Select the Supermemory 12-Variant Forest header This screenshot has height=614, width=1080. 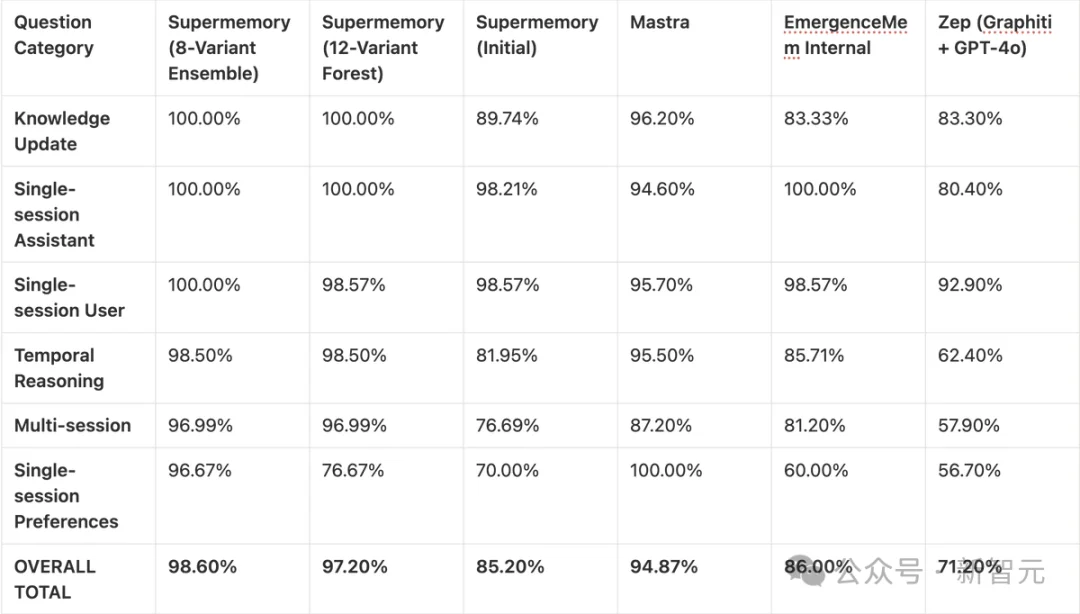coord(383,47)
